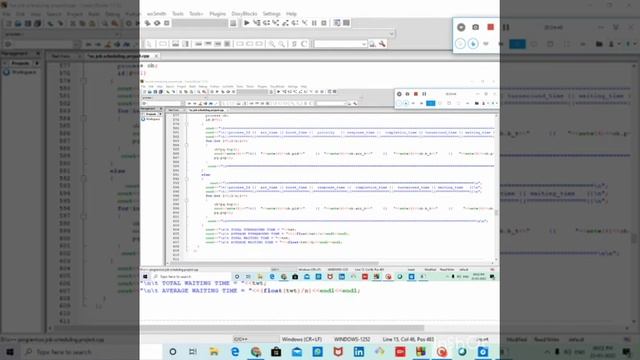This screenshot has height=360, width=640.
Task: Expand the small dropdown arrow in recorder widget
Action: pyautogui.click(x=486, y=43)
